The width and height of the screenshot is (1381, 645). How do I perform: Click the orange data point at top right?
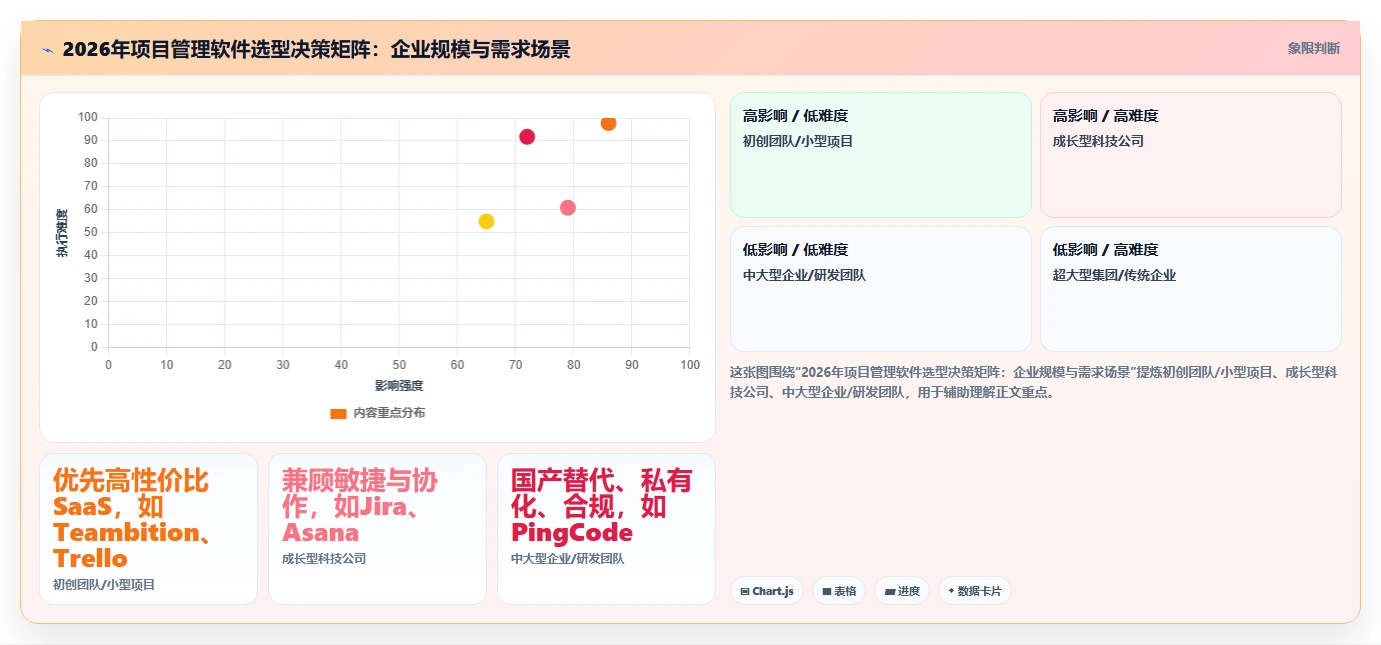[608, 123]
